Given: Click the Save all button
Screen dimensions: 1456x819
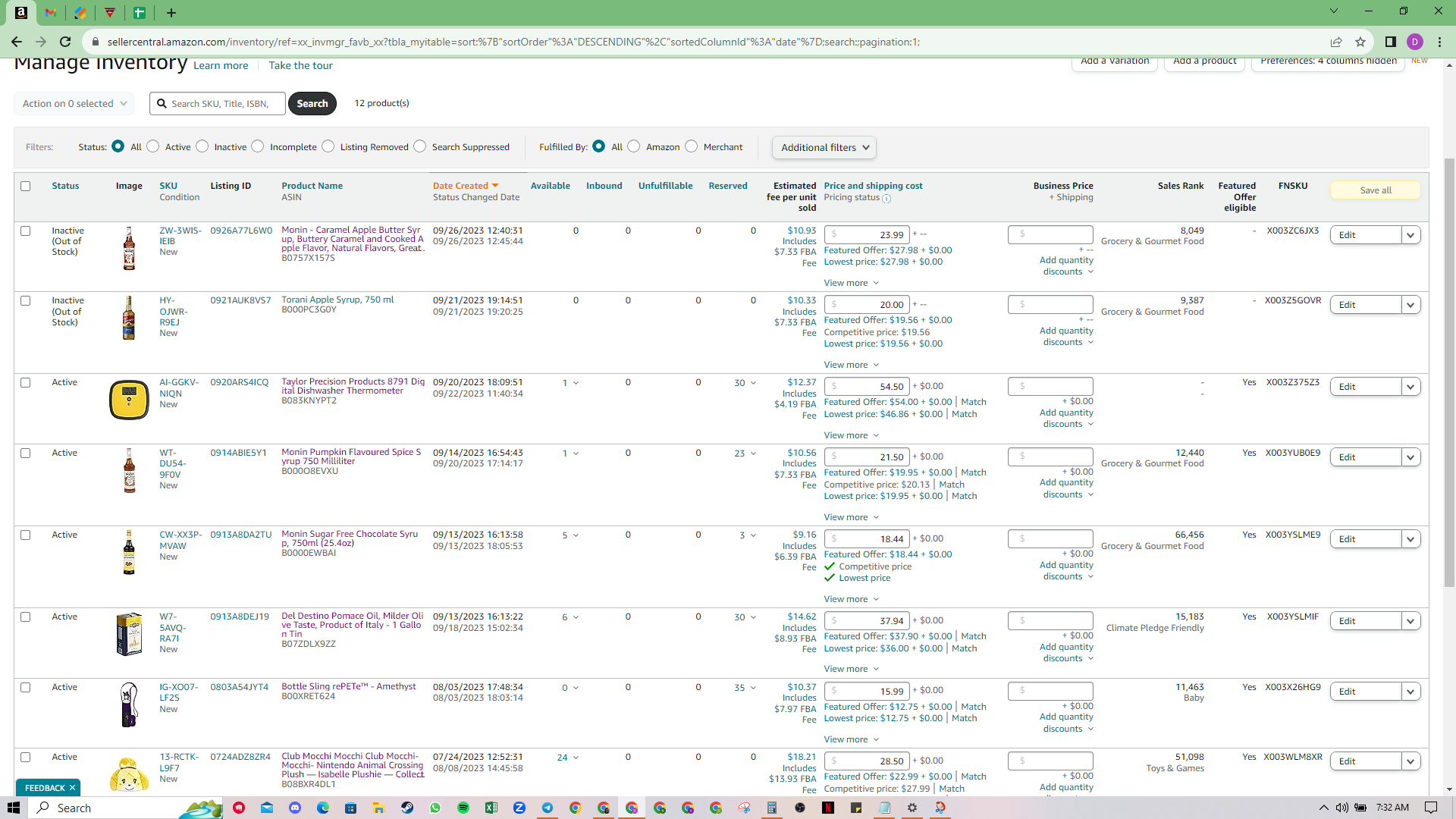Looking at the screenshot, I should (x=1376, y=190).
